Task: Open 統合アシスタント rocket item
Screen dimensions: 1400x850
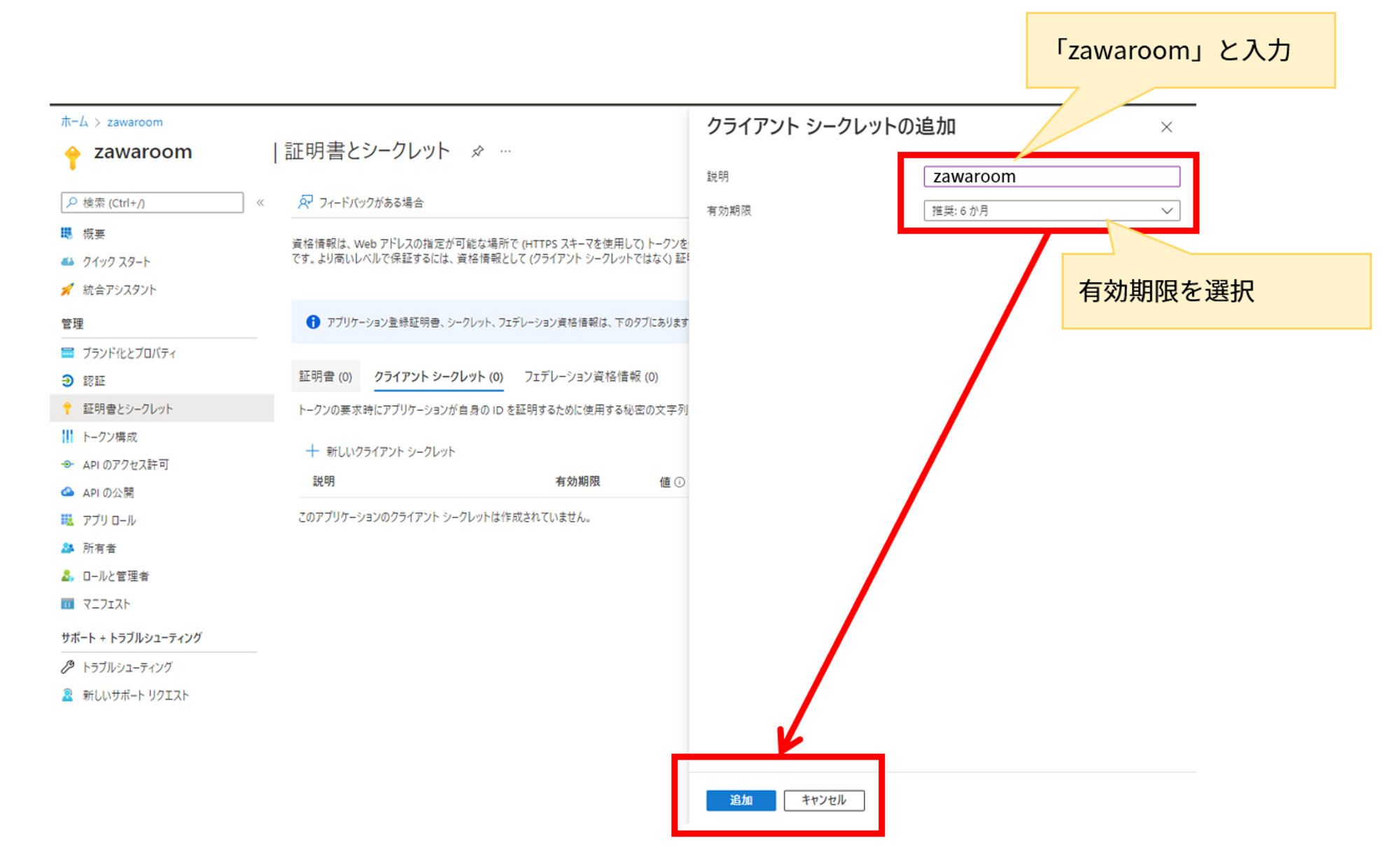Action: click(x=119, y=290)
